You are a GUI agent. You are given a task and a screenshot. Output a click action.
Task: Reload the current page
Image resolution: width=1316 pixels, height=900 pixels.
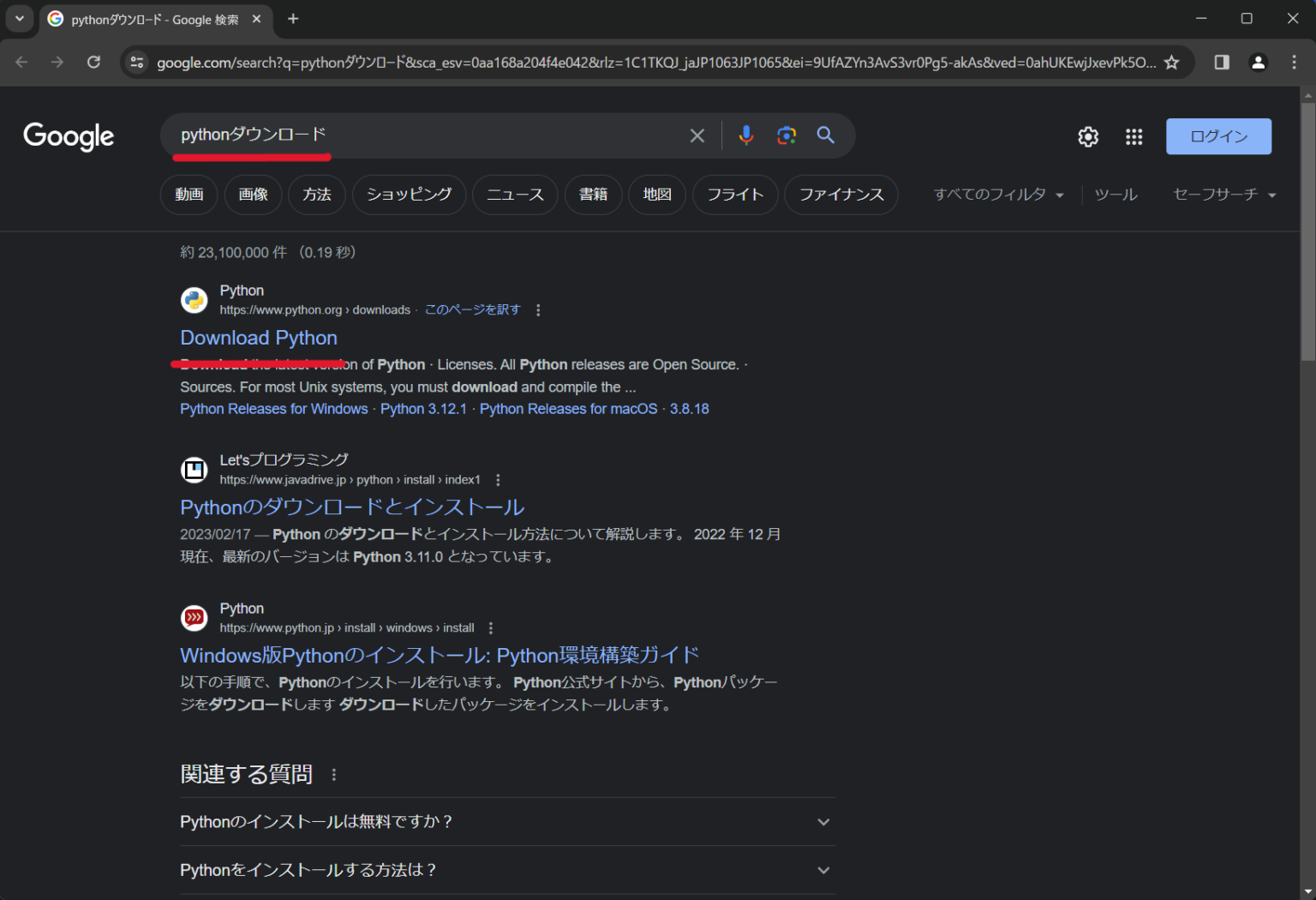pyautogui.click(x=93, y=62)
